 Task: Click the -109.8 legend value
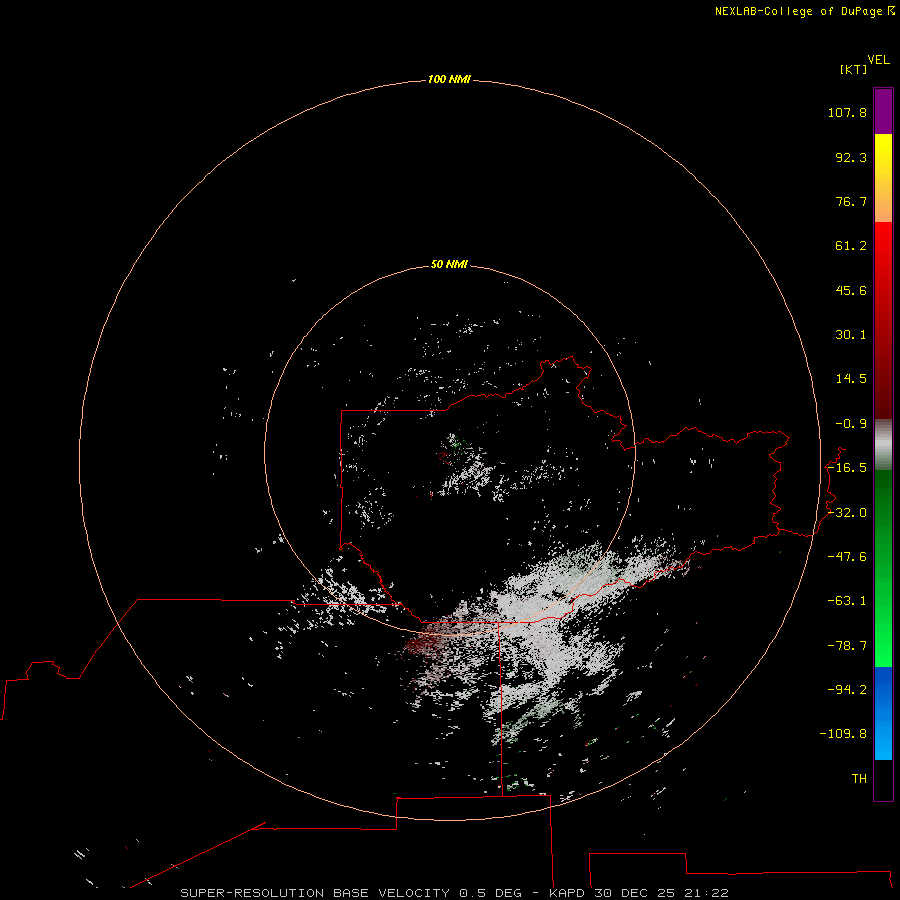[843, 735]
